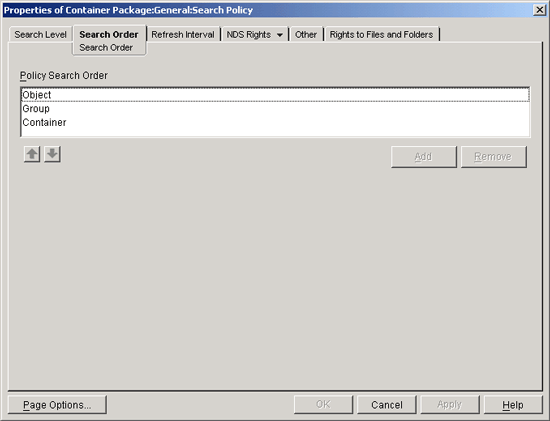Confirm with the OK button
This screenshot has height=421, width=550.
pyautogui.click(x=323, y=405)
